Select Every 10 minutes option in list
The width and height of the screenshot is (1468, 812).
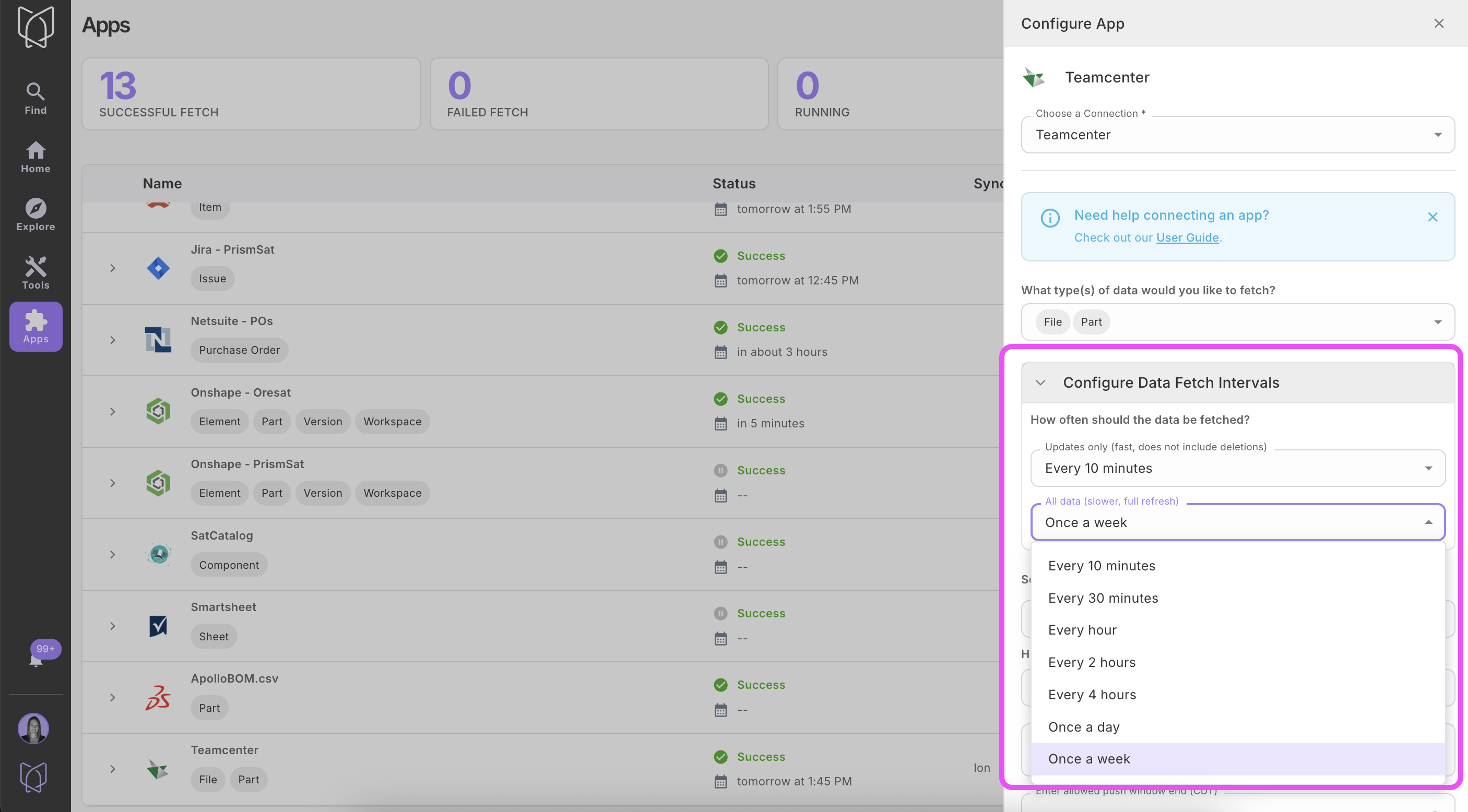(x=1237, y=565)
